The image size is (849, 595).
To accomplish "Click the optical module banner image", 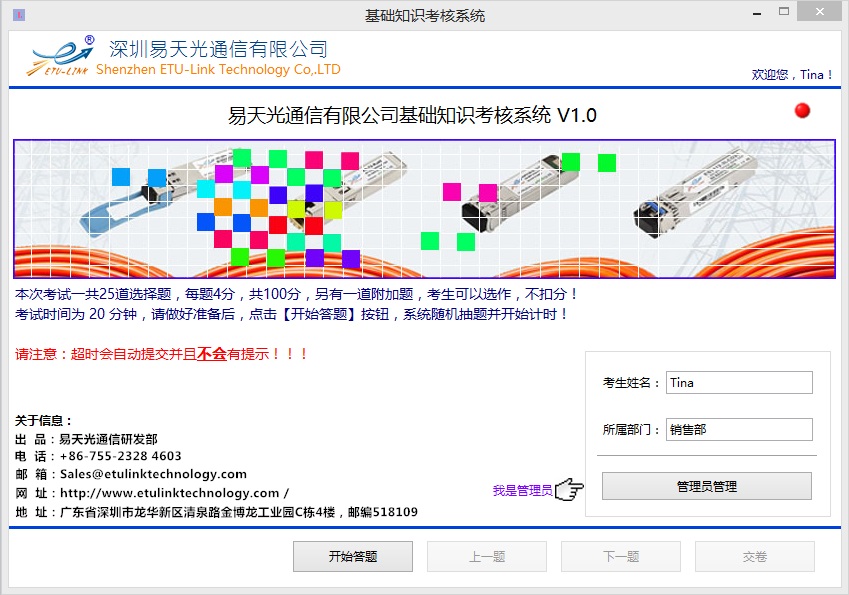I will pyautogui.click(x=424, y=209).
